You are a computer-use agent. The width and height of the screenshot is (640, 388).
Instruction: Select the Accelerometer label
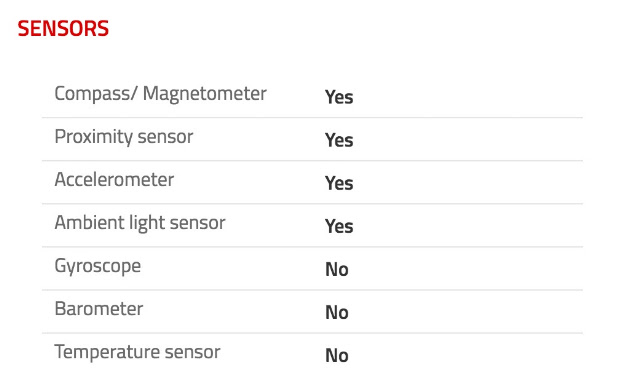[114, 180]
